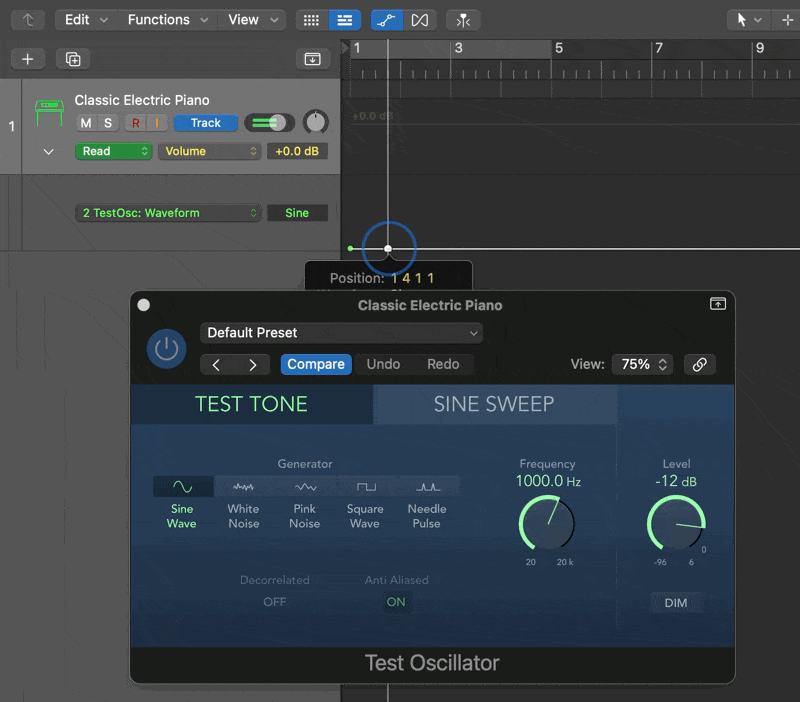Image resolution: width=800 pixels, height=702 pixels.
Task: Switch to the Sine Sweep tab
Action: coord(495,403)
